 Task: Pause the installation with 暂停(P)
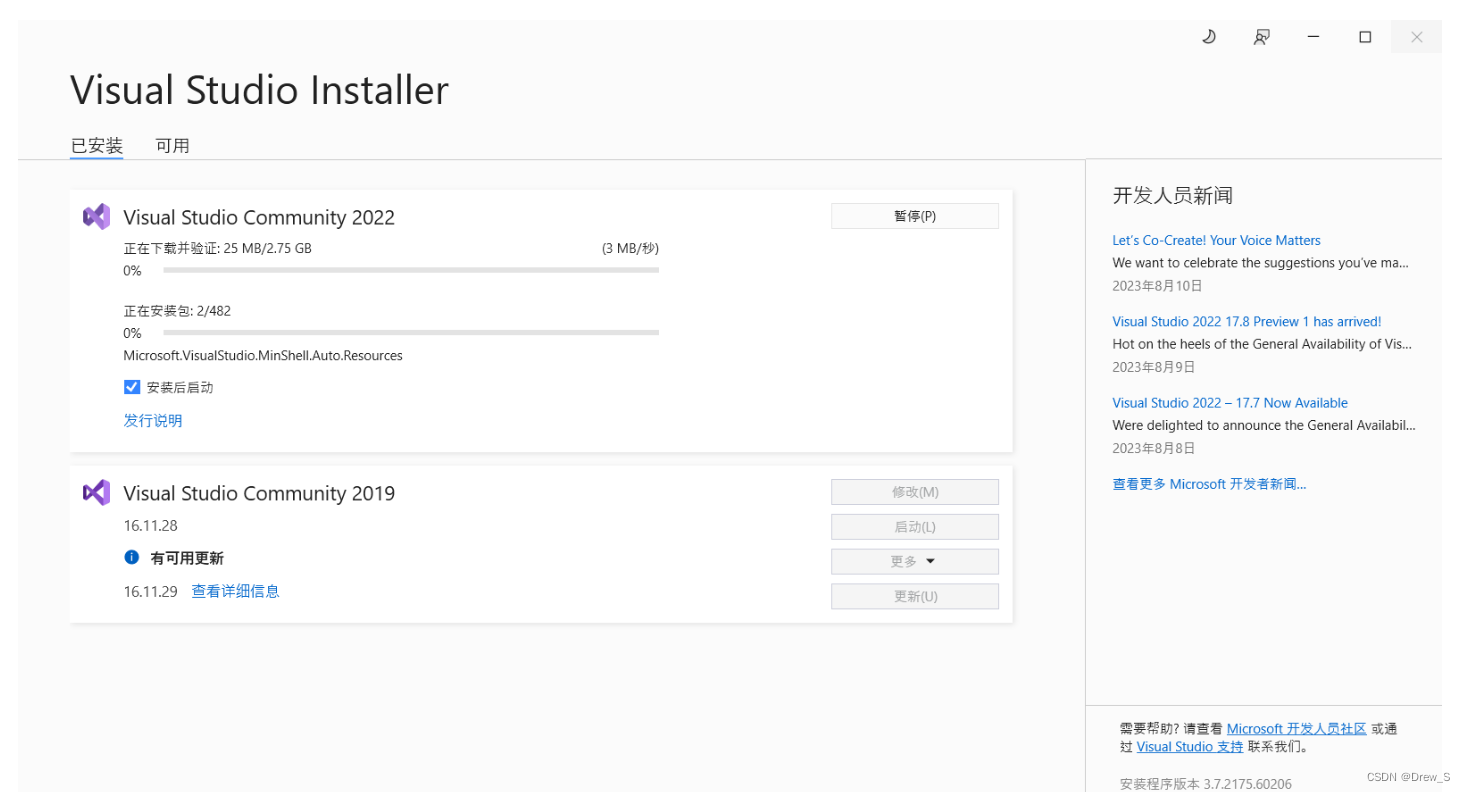[914, 216]
